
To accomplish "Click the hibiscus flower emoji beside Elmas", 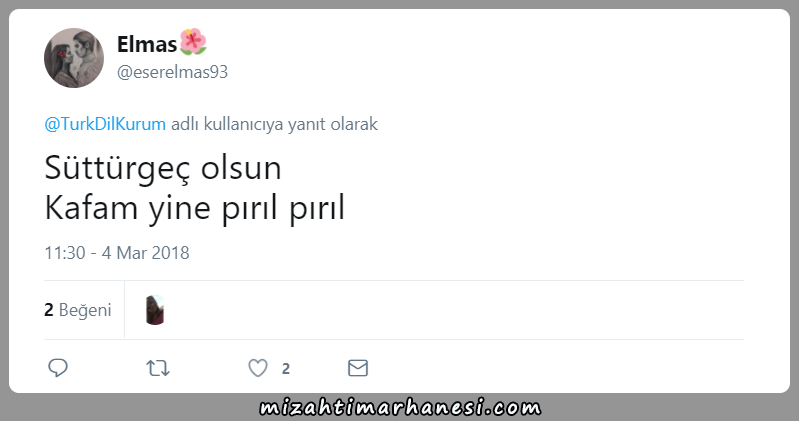I will pos(193,42).
